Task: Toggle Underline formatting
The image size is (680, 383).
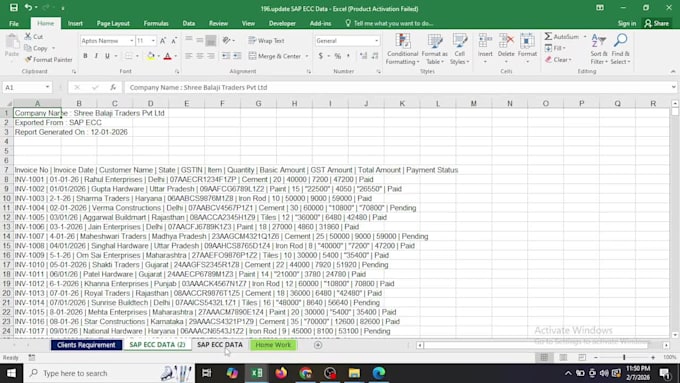Action: click(107, 56)
